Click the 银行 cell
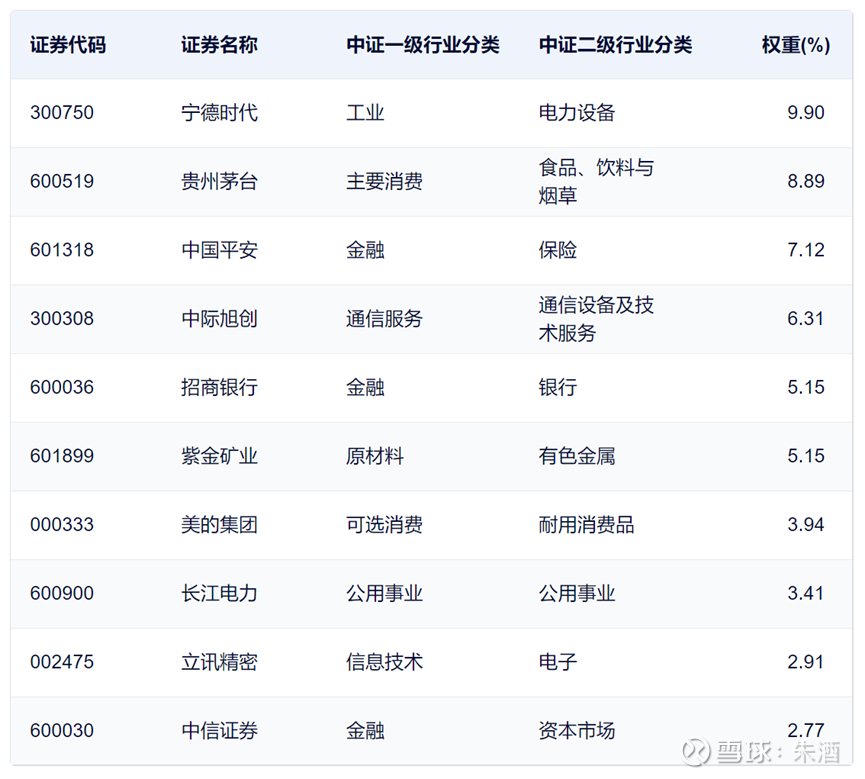 (x=558, y=387)
